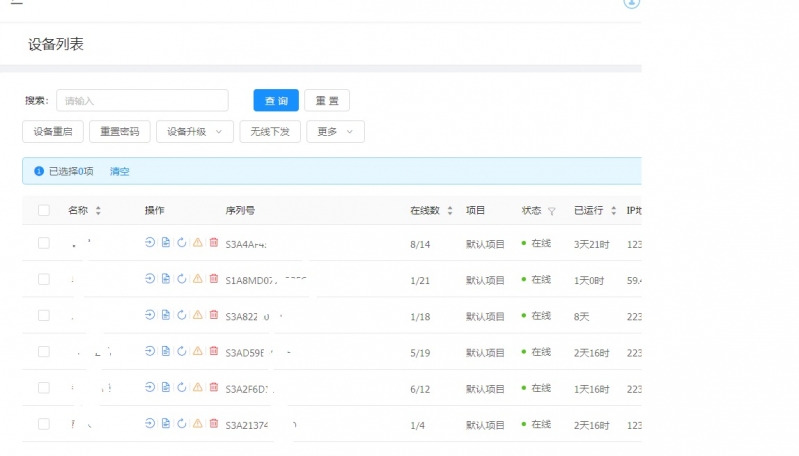799x456 pixels.
Task: Sort by 已运行 column arrows
Action: (x=614, y=210)
